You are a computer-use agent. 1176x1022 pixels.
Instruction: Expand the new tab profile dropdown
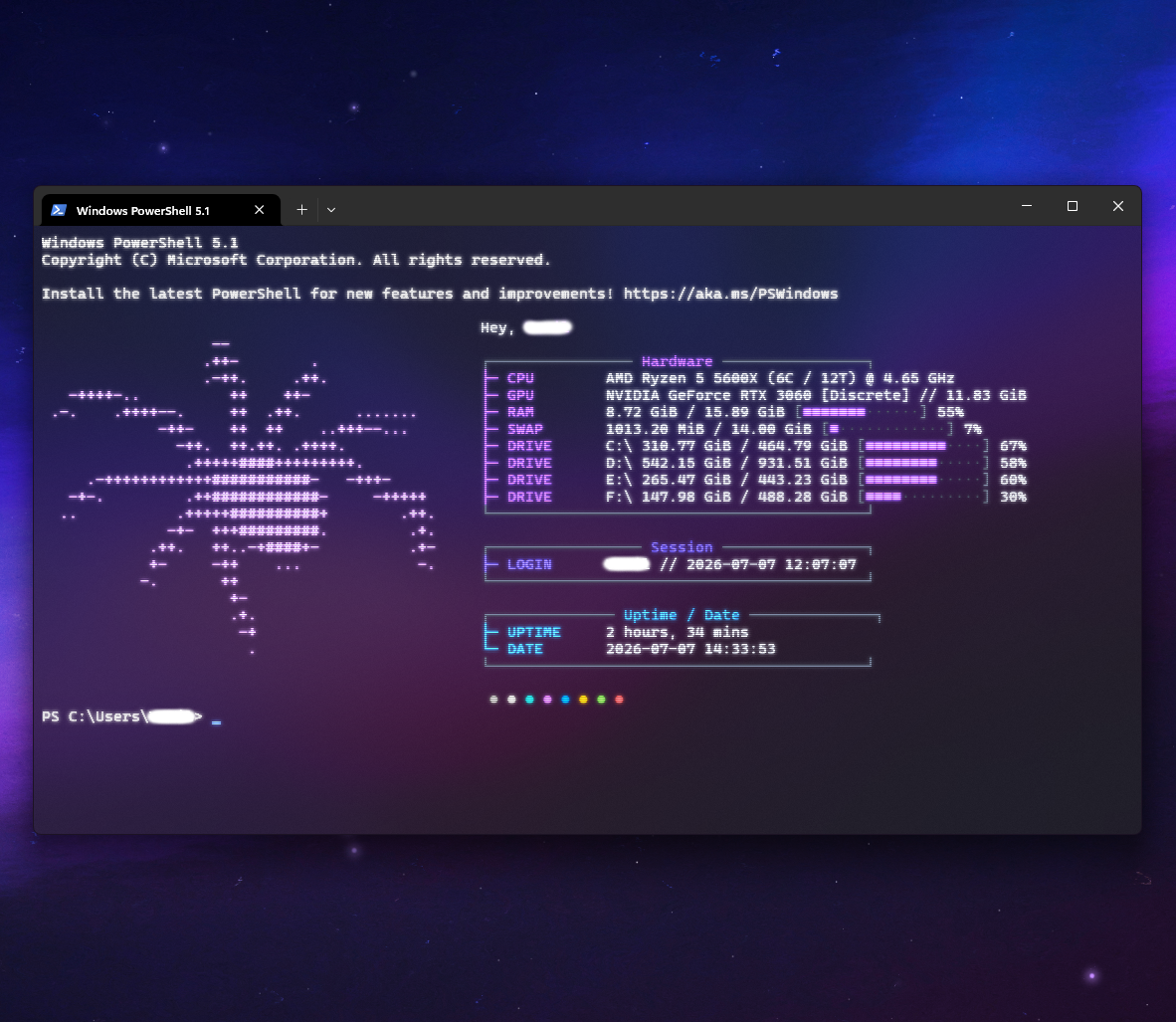point(330,210)
